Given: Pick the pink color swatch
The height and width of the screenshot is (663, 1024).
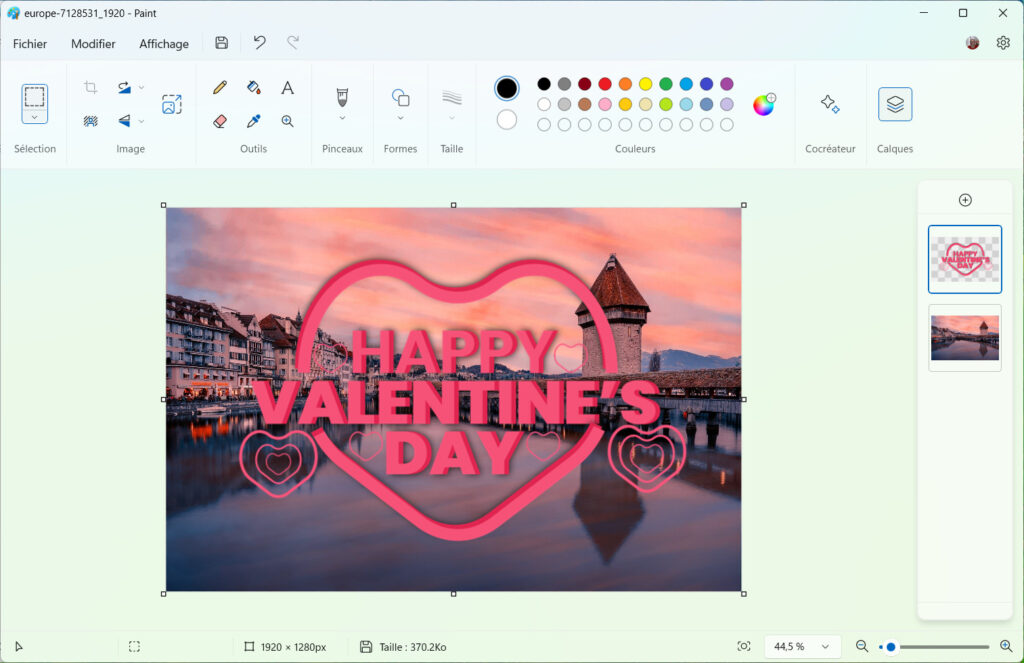Looking at the screenshot, I should (x=605, y=104).
